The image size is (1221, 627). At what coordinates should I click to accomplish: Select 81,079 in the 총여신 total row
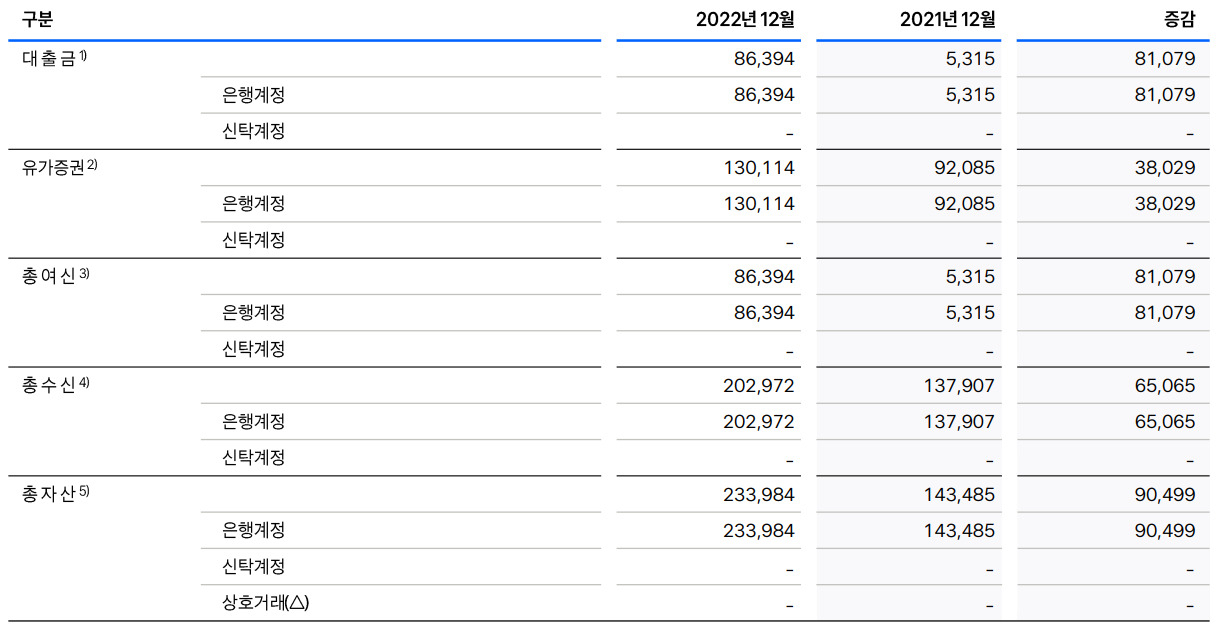[1165, 277]
